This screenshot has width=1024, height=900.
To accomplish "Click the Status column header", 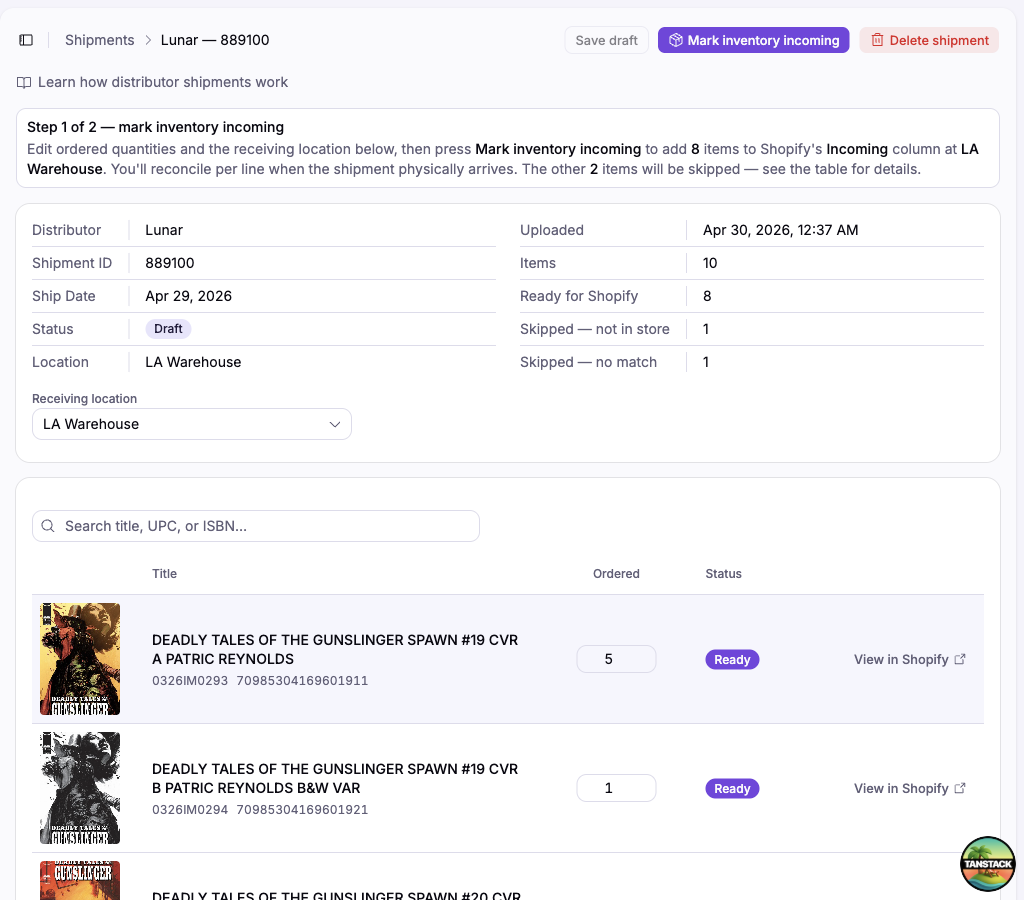I will click(x=723, y=573).
